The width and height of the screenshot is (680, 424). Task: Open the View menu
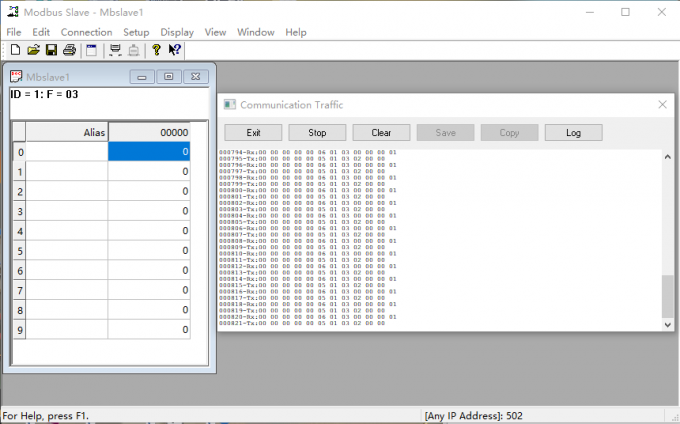pyautogui.click(x=215, y=32)
